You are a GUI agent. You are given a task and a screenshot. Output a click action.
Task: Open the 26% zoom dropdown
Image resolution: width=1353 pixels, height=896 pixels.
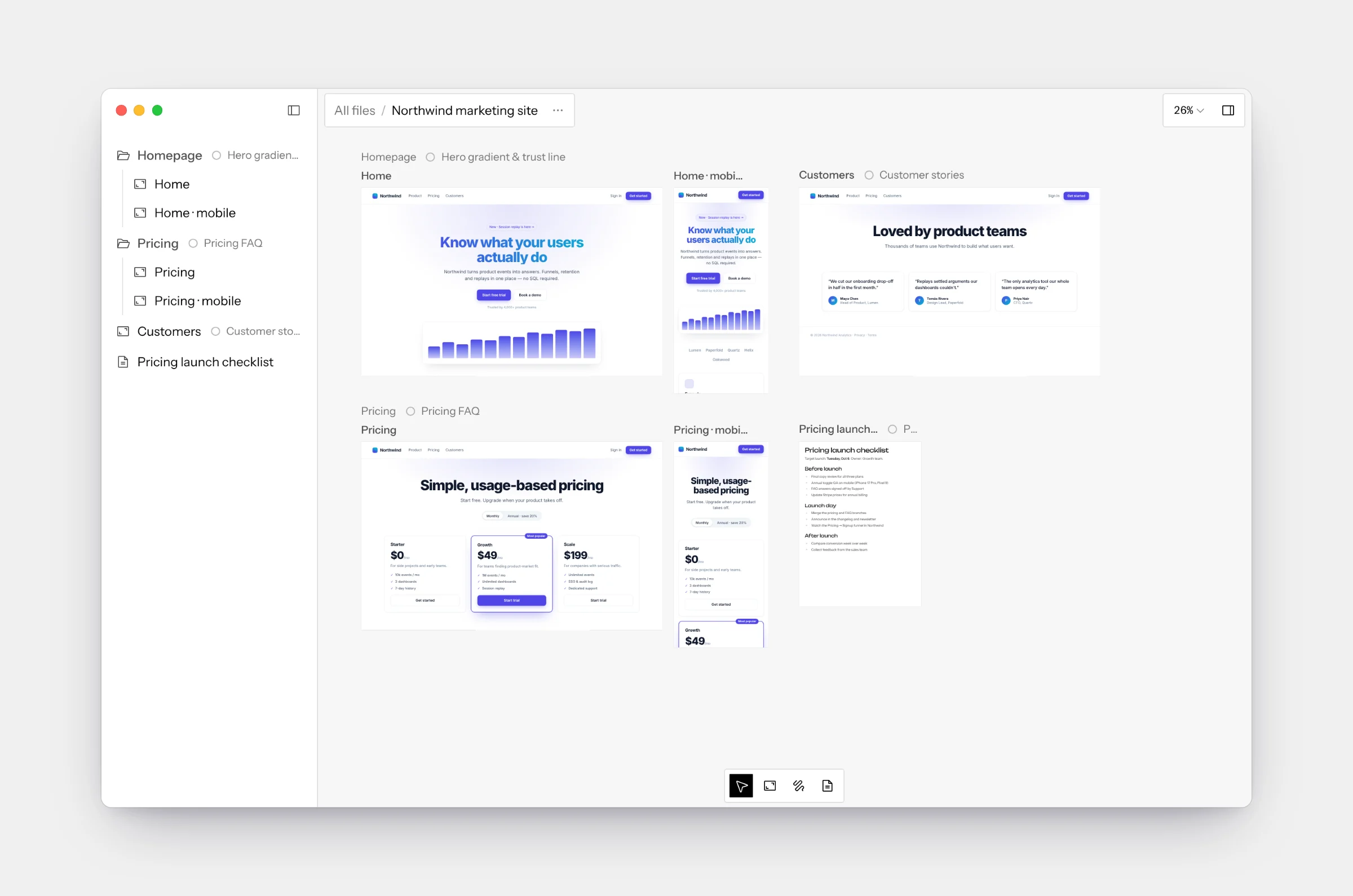point(1188,110)
